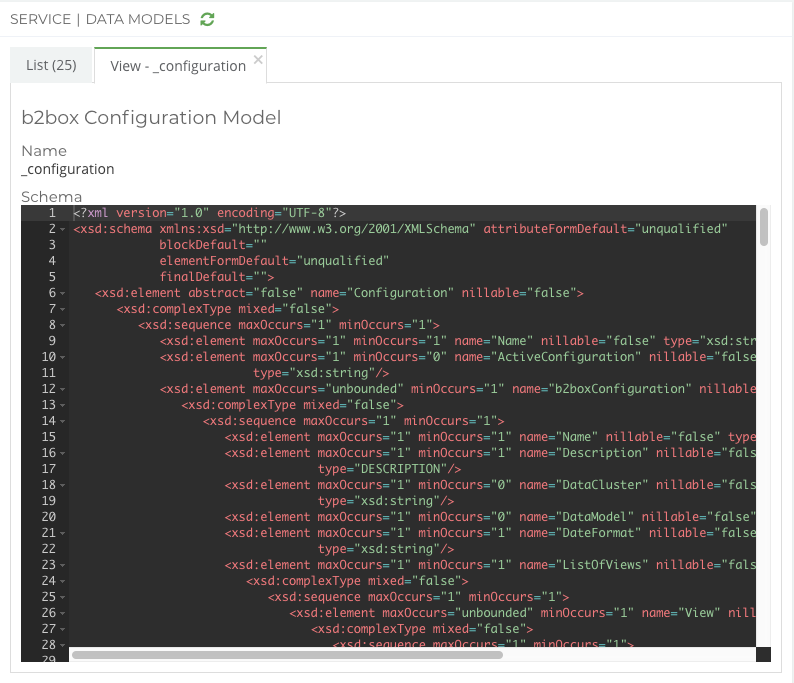Click name="DataCluster" on line 18
Viewport: 794px width, 683px height.
pyautogui.click(x=584, y=485)
